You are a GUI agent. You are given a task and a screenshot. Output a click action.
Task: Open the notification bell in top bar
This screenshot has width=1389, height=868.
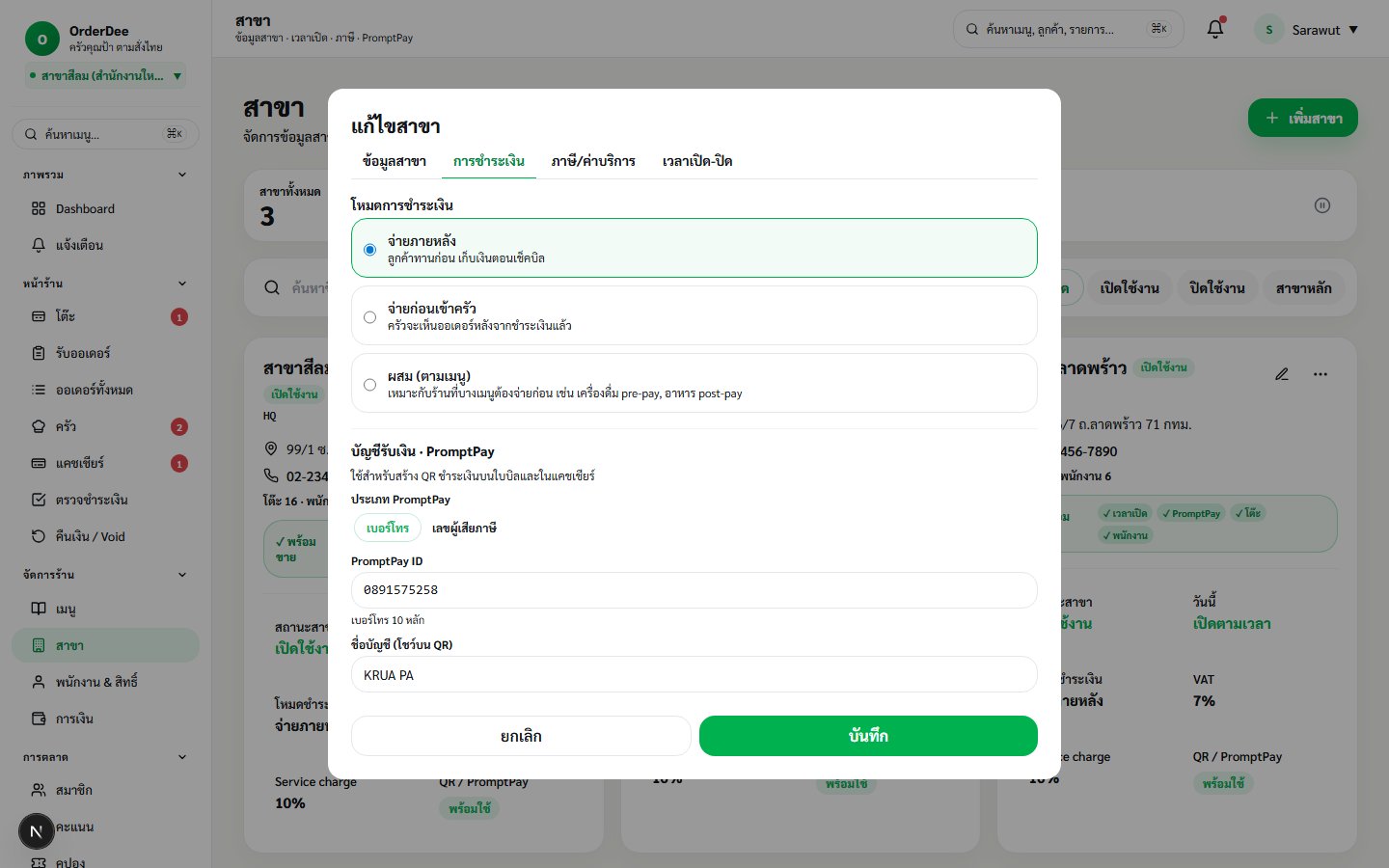pyautogui.click(x=1215, y=29)
